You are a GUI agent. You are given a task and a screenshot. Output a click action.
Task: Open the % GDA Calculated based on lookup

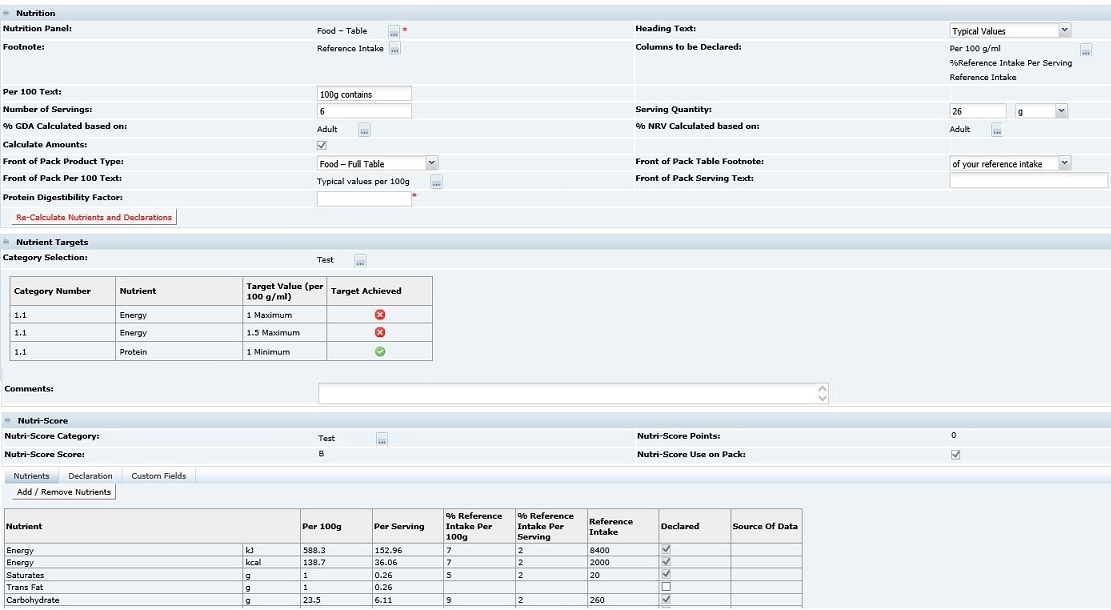[x=363, y=129]
